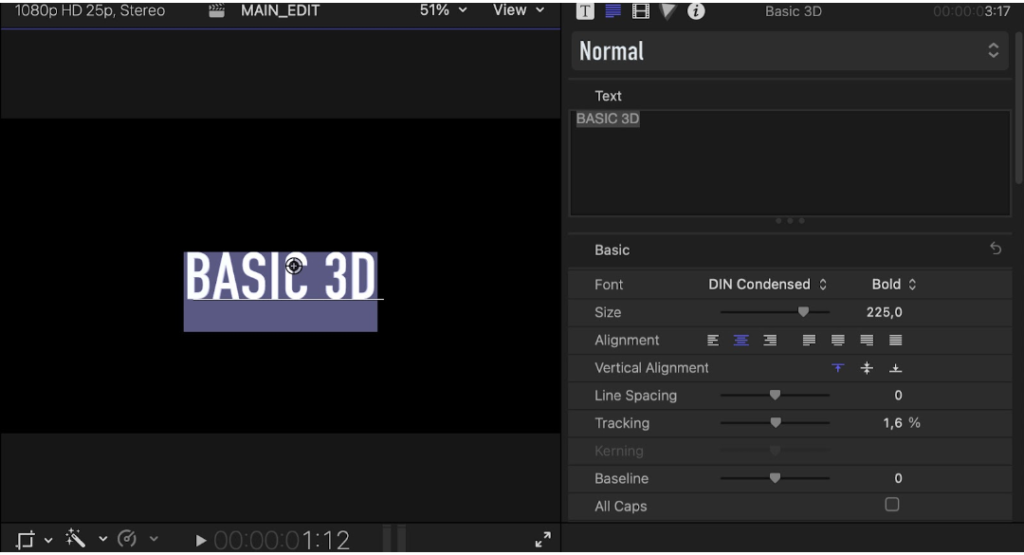Open the Info inspector icon
Viewport: 1024px width, 555px height.
coord(696,10)
